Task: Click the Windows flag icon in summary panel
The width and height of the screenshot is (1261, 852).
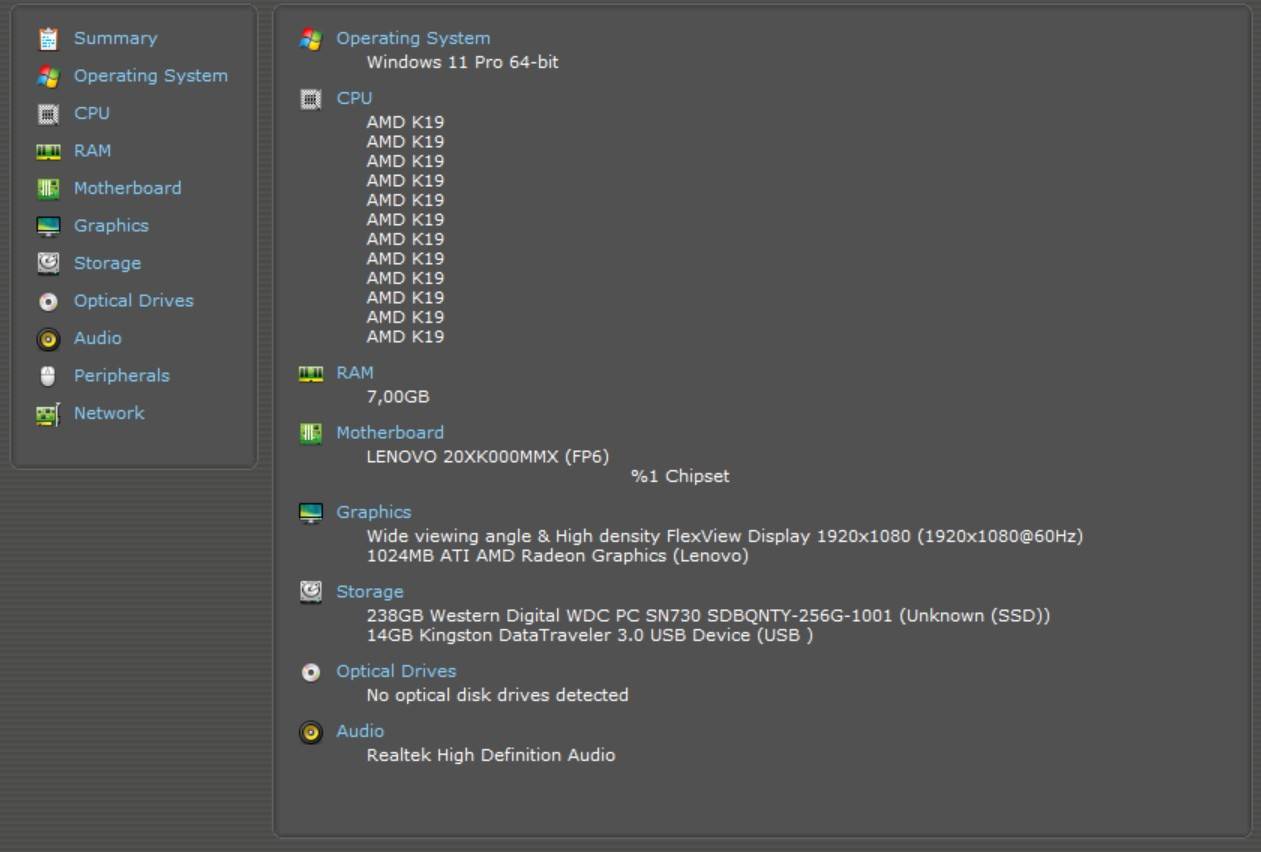Action: (311, 39)
